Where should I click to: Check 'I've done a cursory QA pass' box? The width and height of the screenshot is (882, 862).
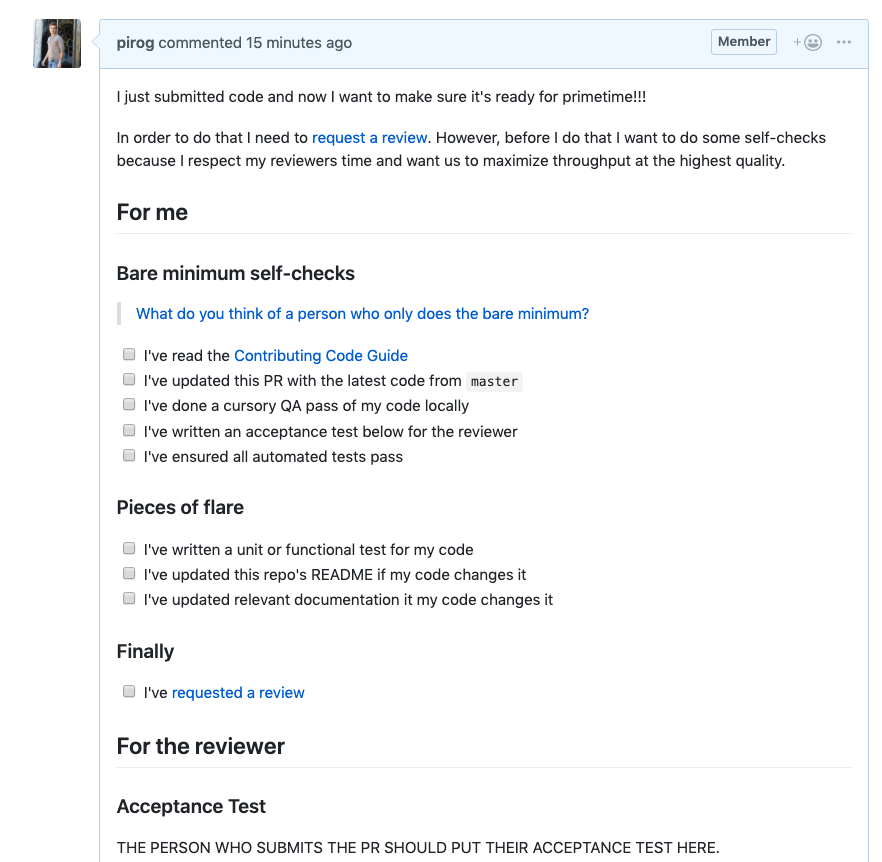coord(128,404)
